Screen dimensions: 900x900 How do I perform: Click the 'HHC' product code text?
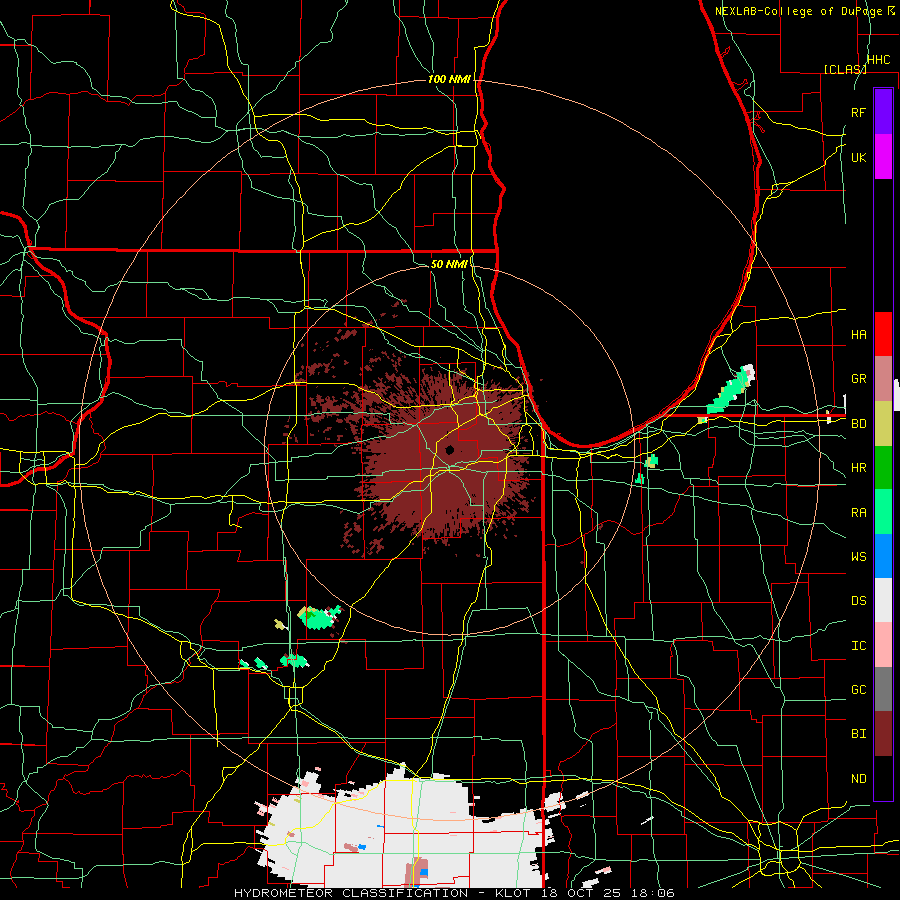click(879, 60)
